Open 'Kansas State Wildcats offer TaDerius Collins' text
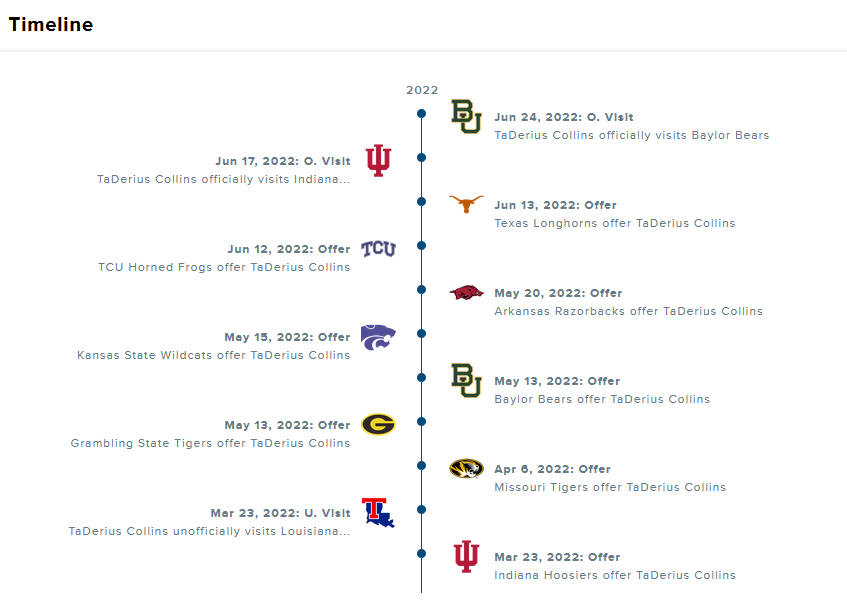 214,355
